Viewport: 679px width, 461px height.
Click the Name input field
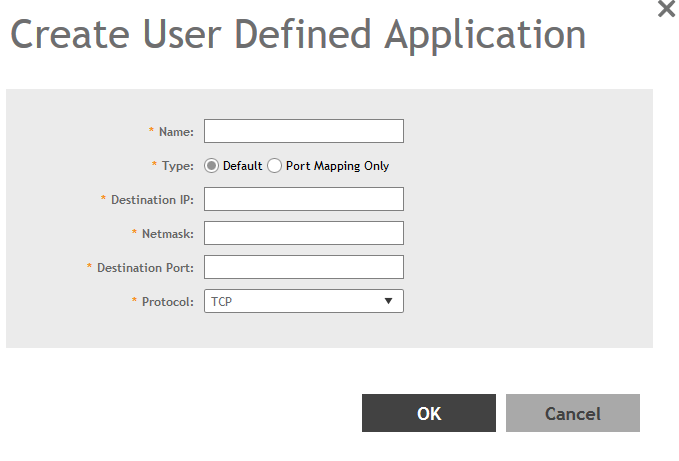tap(303, 132)
